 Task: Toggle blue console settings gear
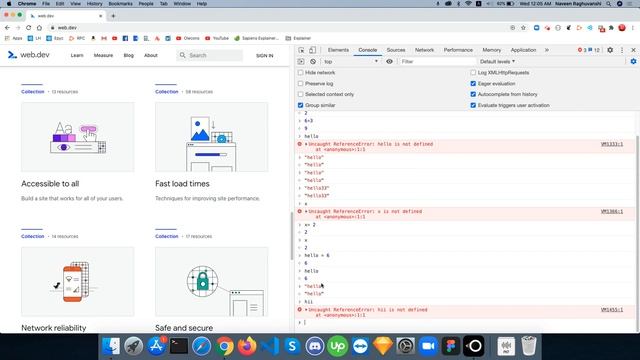pyautogui.click(x=633, y=61)
